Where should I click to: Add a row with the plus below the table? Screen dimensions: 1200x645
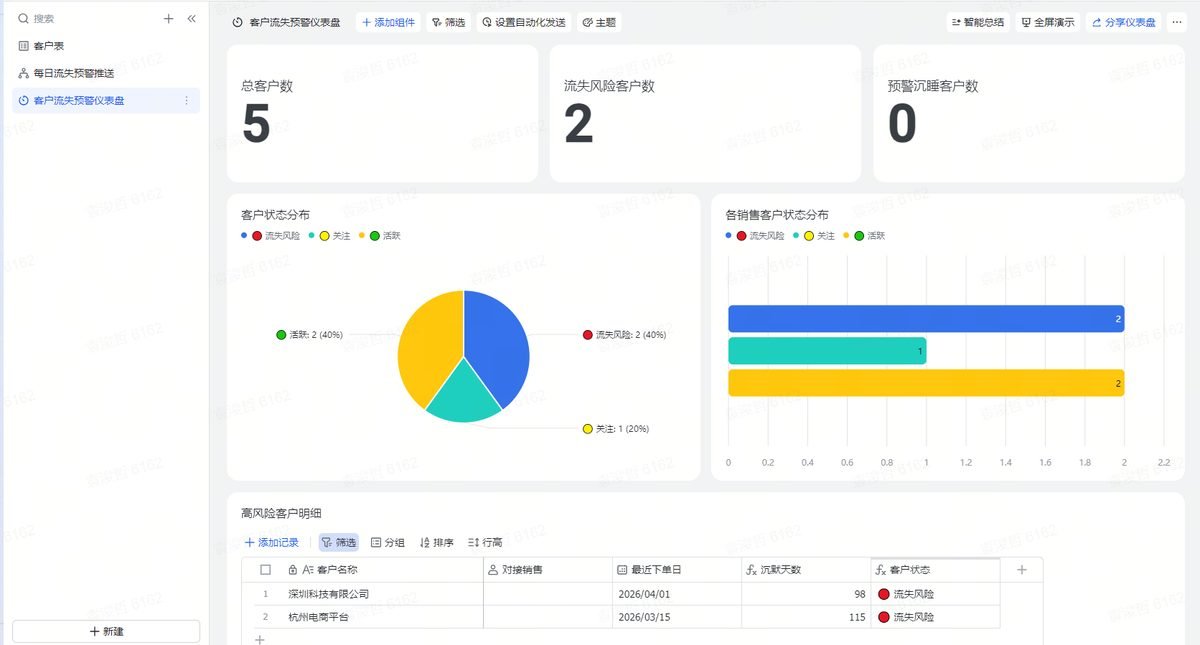[x=259, y=638]
